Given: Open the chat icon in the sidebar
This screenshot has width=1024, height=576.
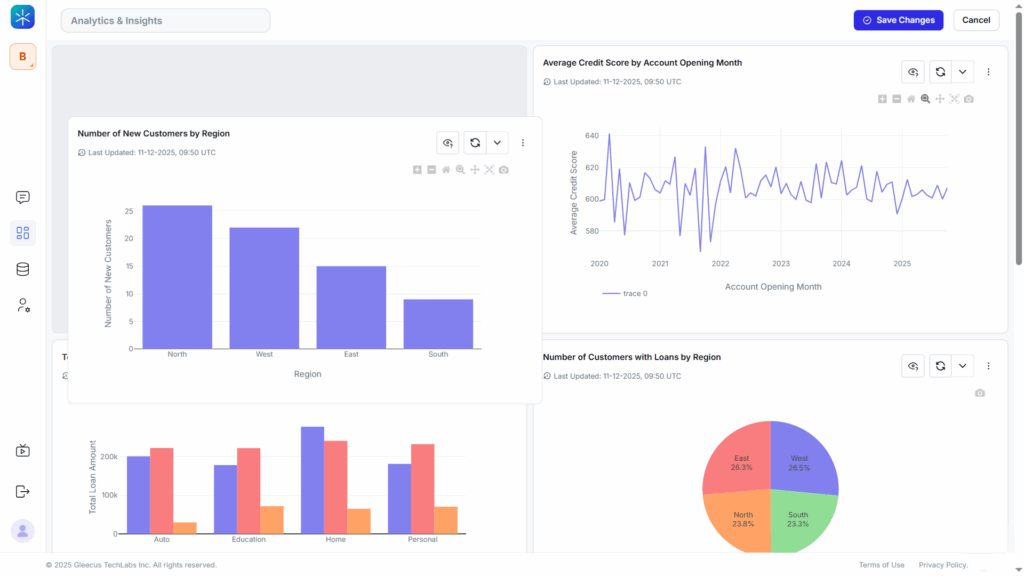Looking at the screenshot, I should [23, 198].
